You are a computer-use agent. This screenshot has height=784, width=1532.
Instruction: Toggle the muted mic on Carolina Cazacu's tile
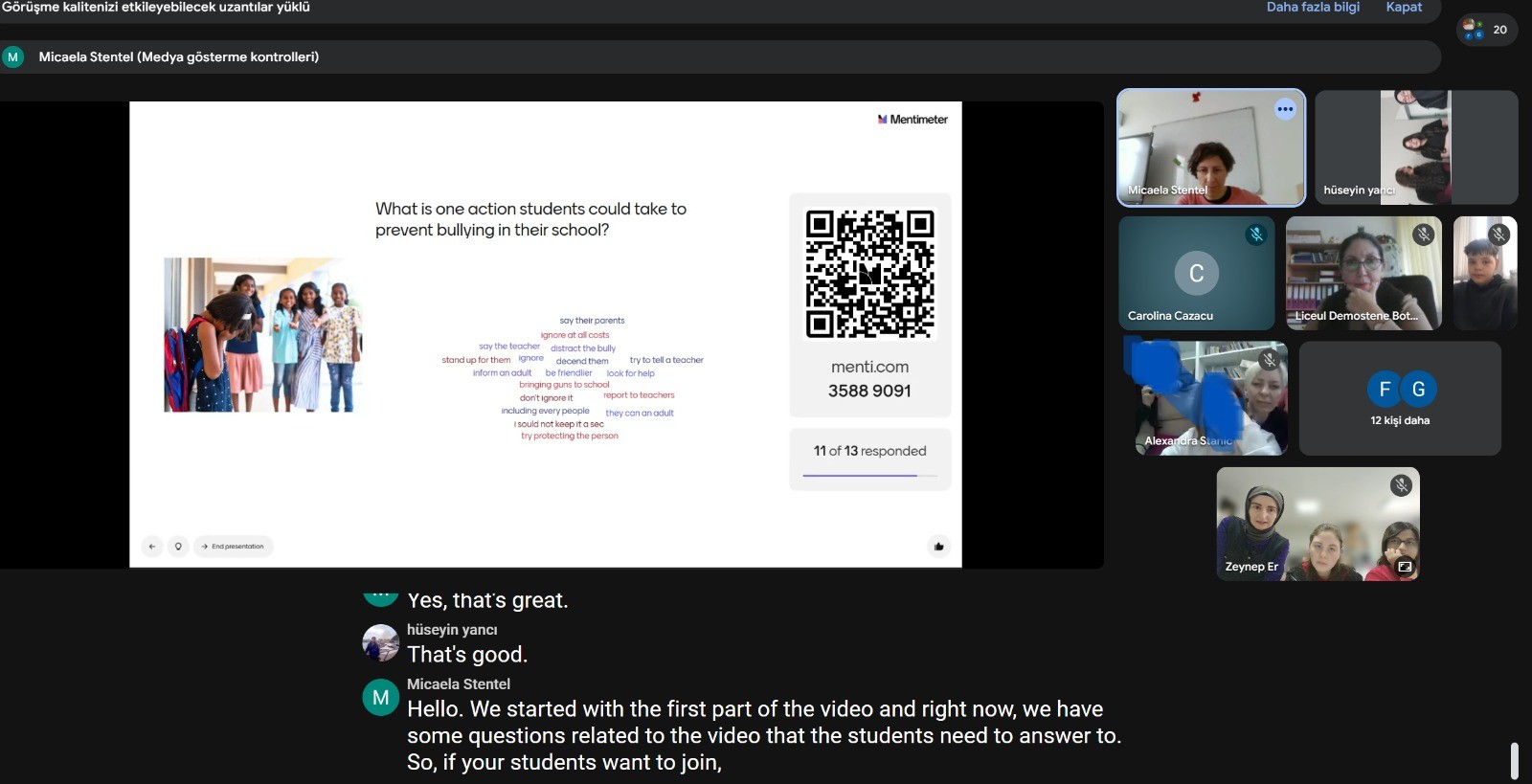coord(1256,235)
